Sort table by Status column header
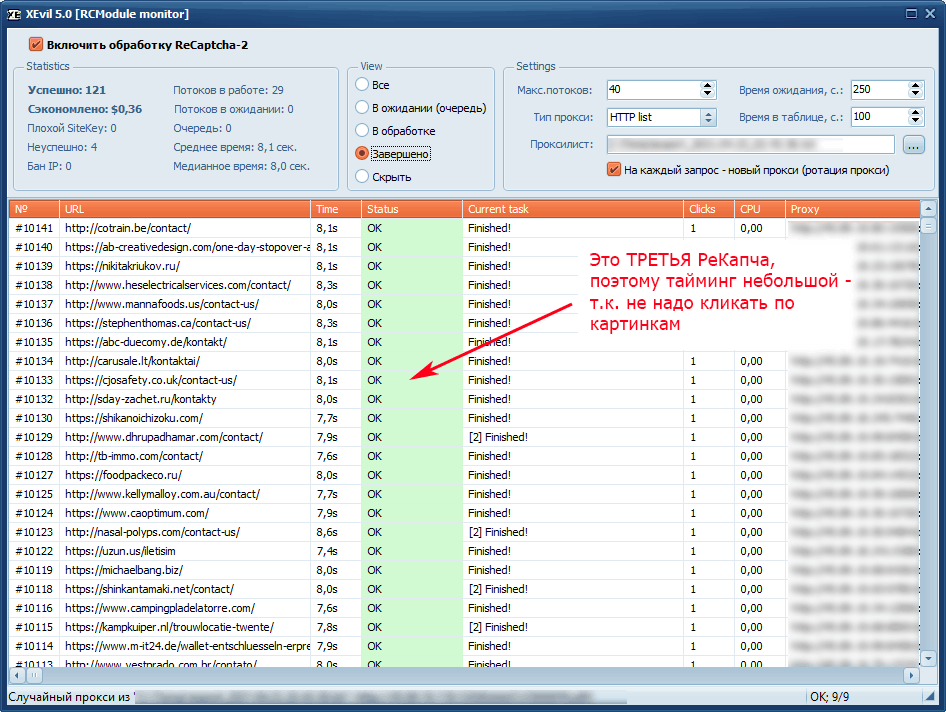Screen dimensions: 946x712 (412, 209)
